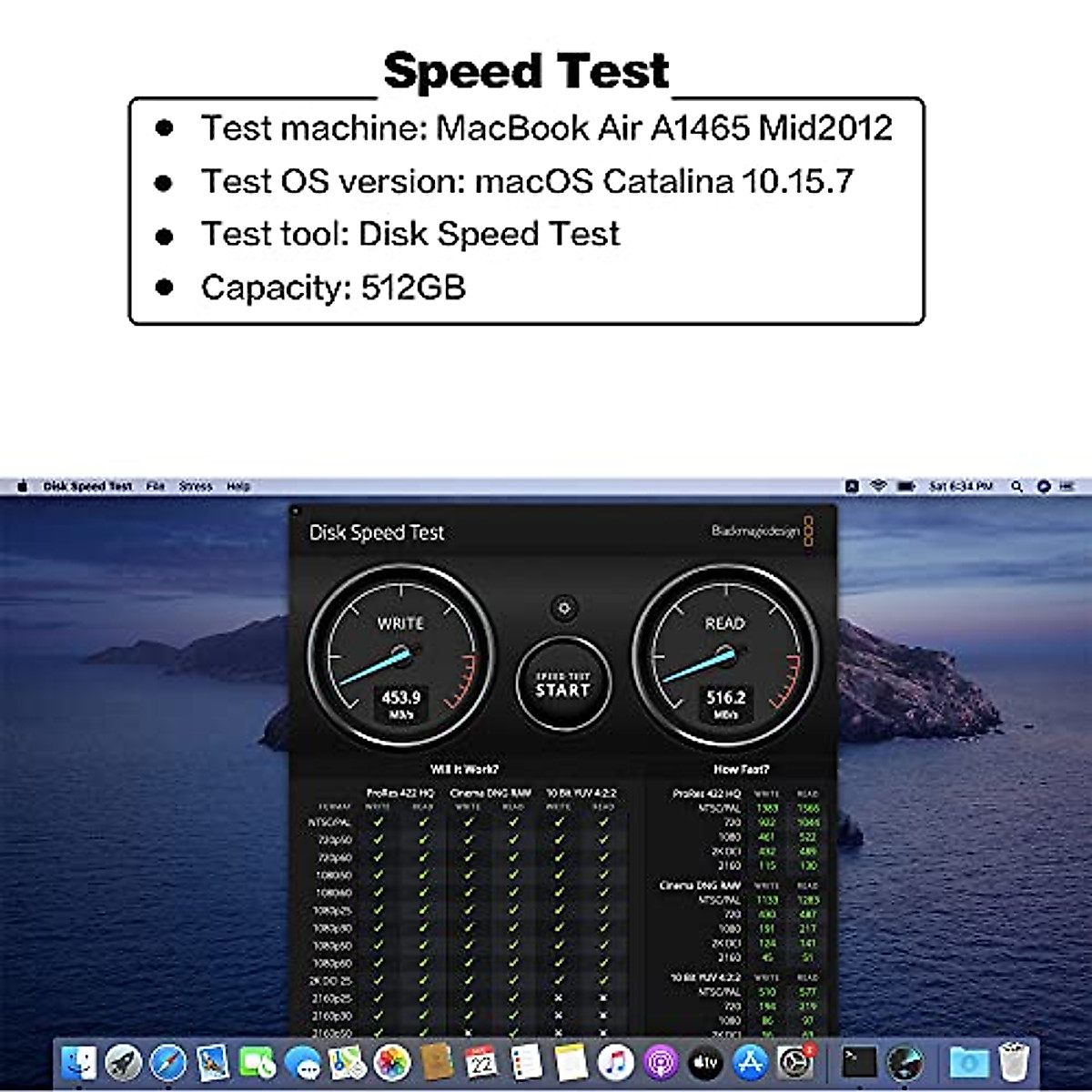Launch Finder from the Dock

pyautogui.click(x=79, y=1062)
